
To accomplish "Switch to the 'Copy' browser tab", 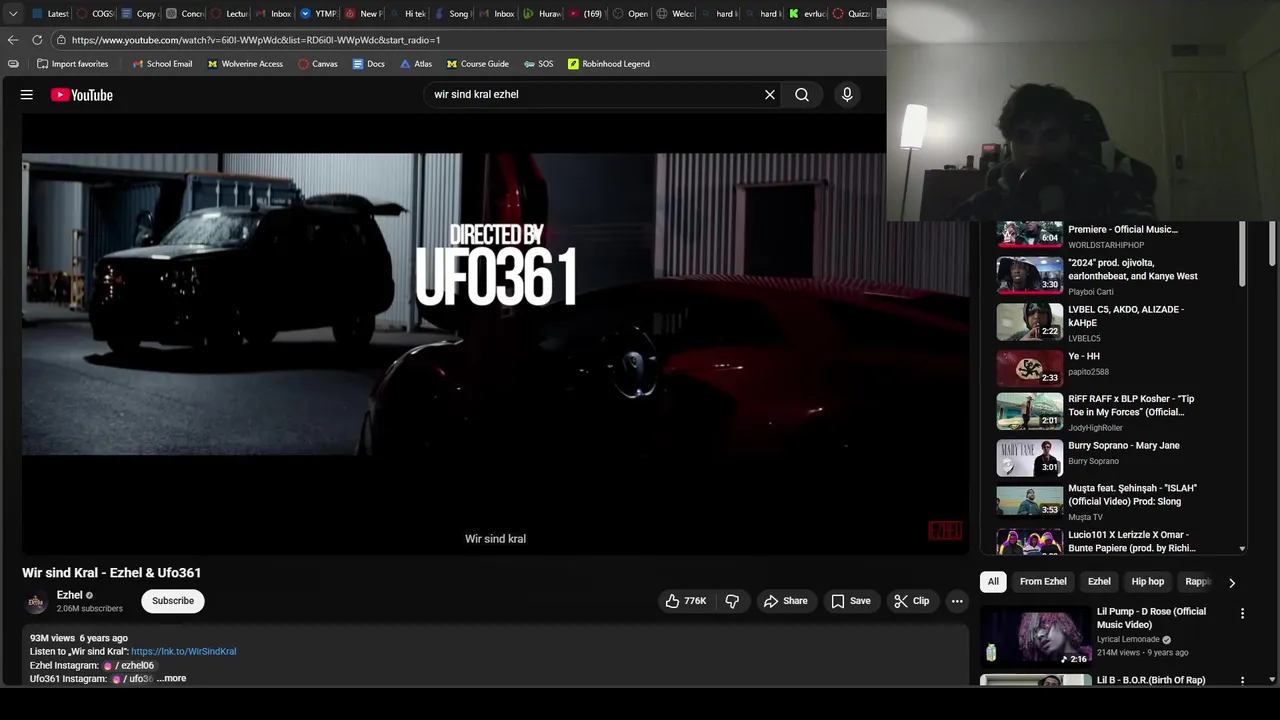I will pos(139,14).
